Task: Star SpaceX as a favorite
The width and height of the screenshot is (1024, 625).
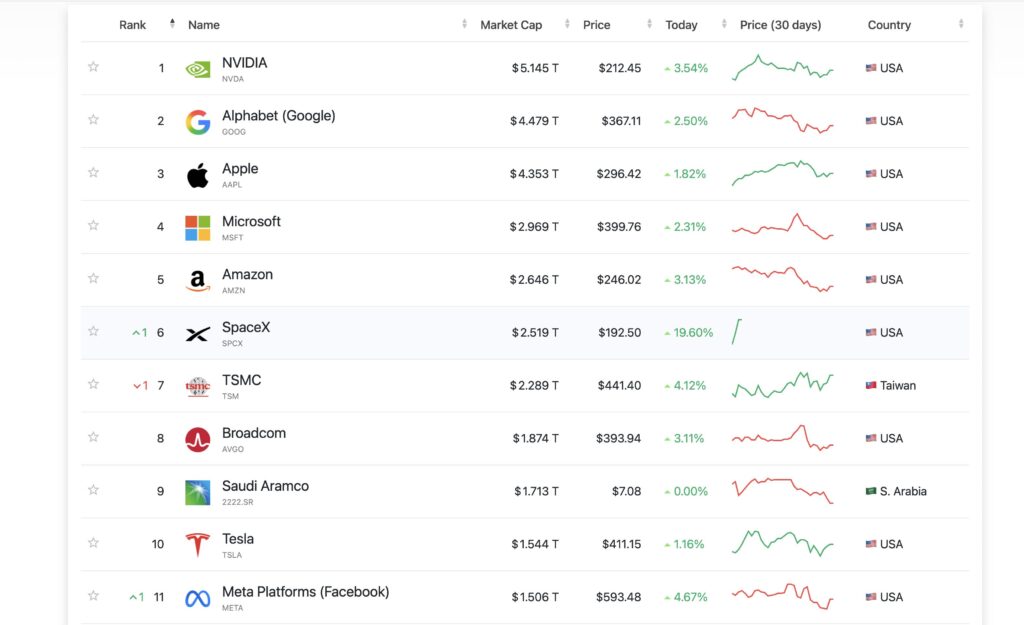Action: pyautogui.click(x=93, y=331)
